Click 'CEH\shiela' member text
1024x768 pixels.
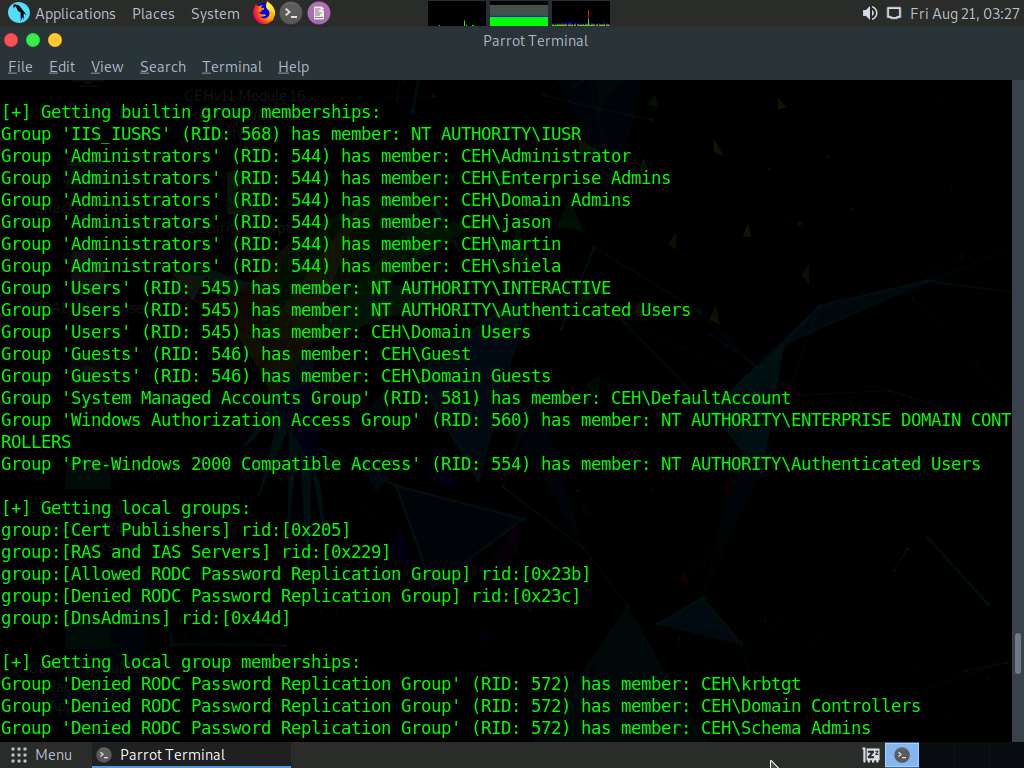pos(511,266)
